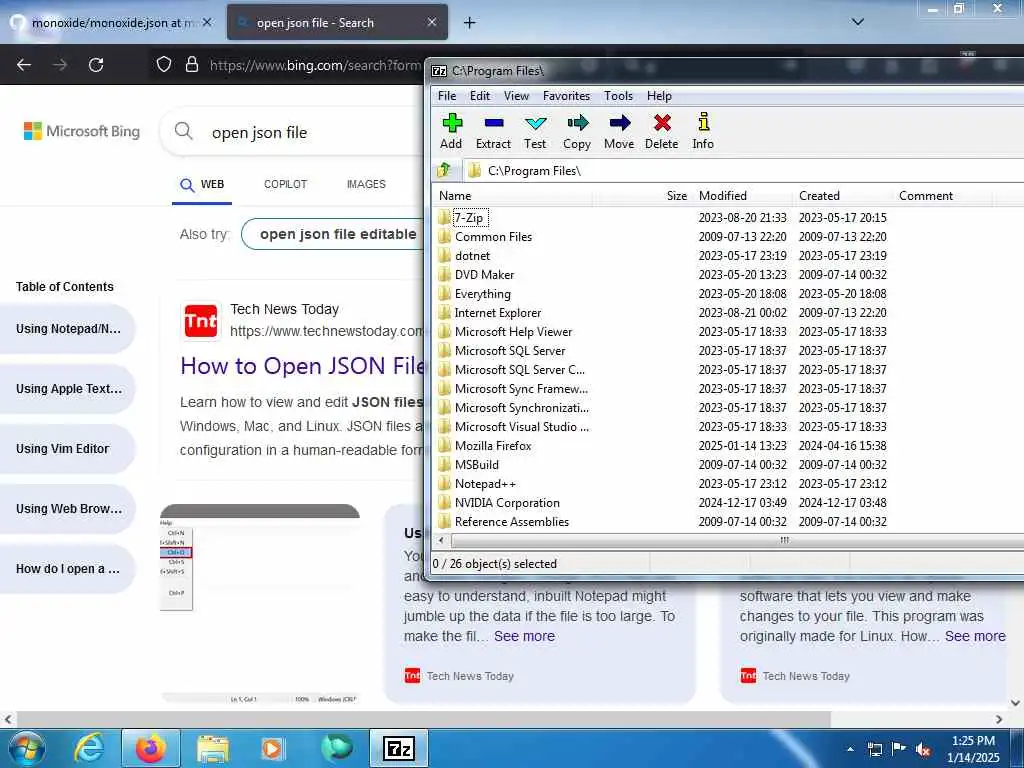This screenshot has width=1024, height=768.
Task: Select the Internet Explorer folder
Action: tap(498, 312)
